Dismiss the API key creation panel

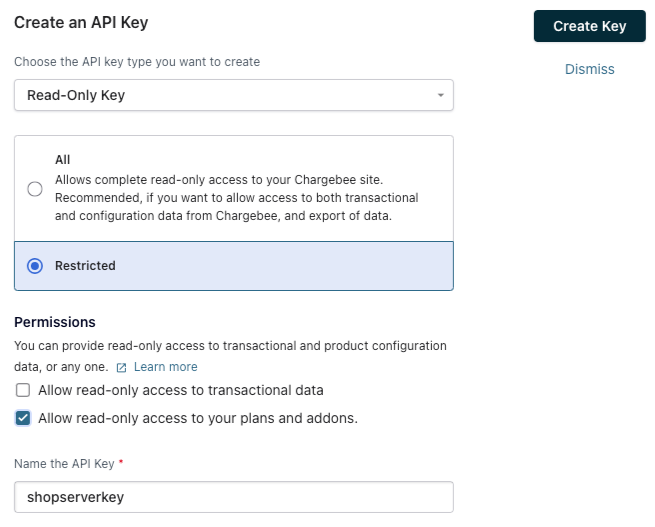coord(589,69)
